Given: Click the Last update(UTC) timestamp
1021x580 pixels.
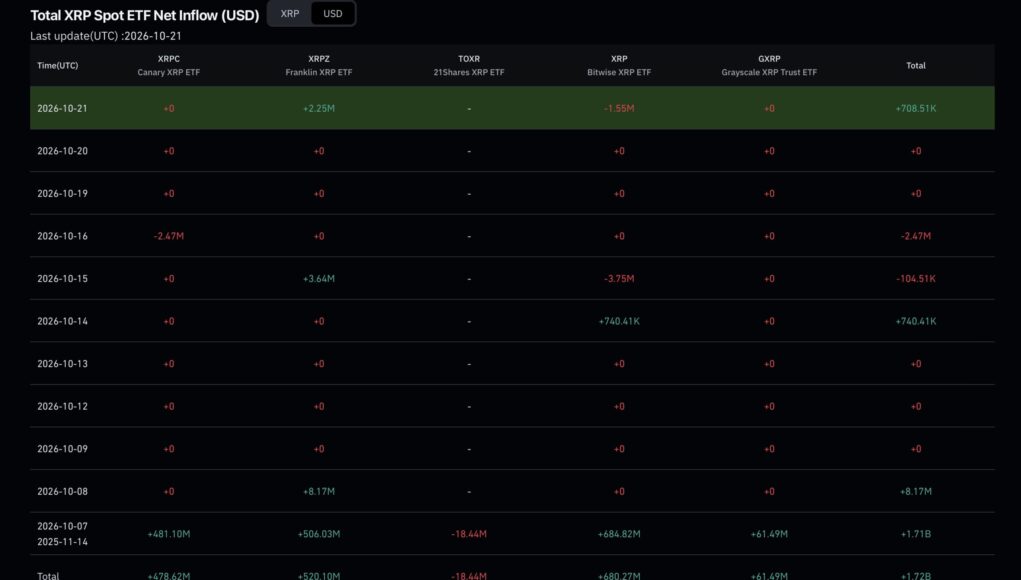Looking at the screenshot, I should 106,36.
